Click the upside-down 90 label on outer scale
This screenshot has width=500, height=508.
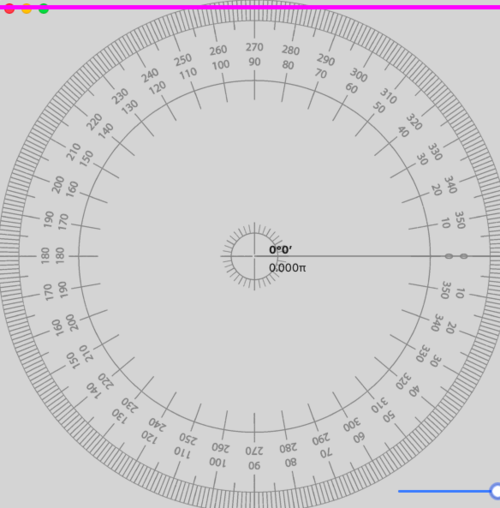[x=254, y=466]
